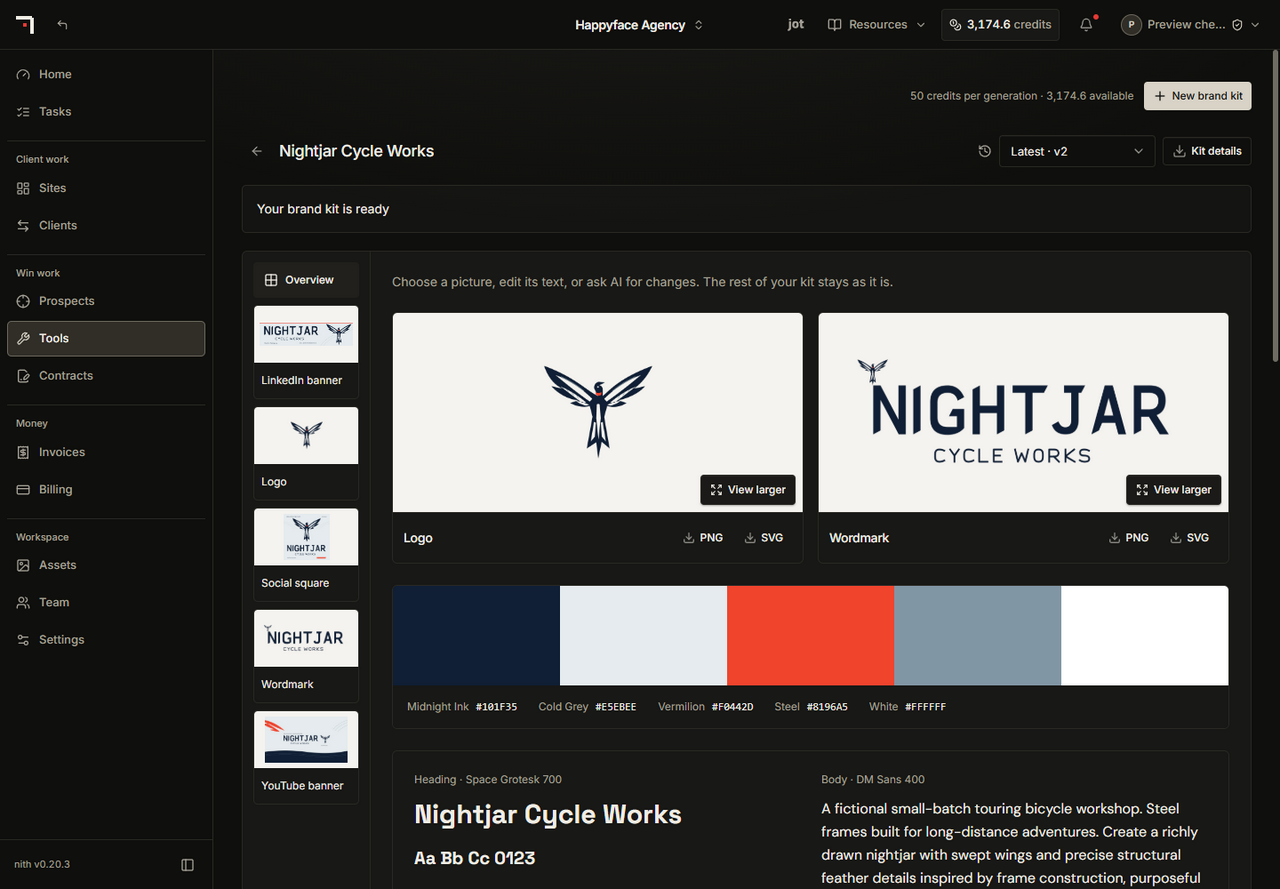Select the Overview tab
Image resolution: width=1280 pixels, height=889 pixels.
(x=306, y=280)
